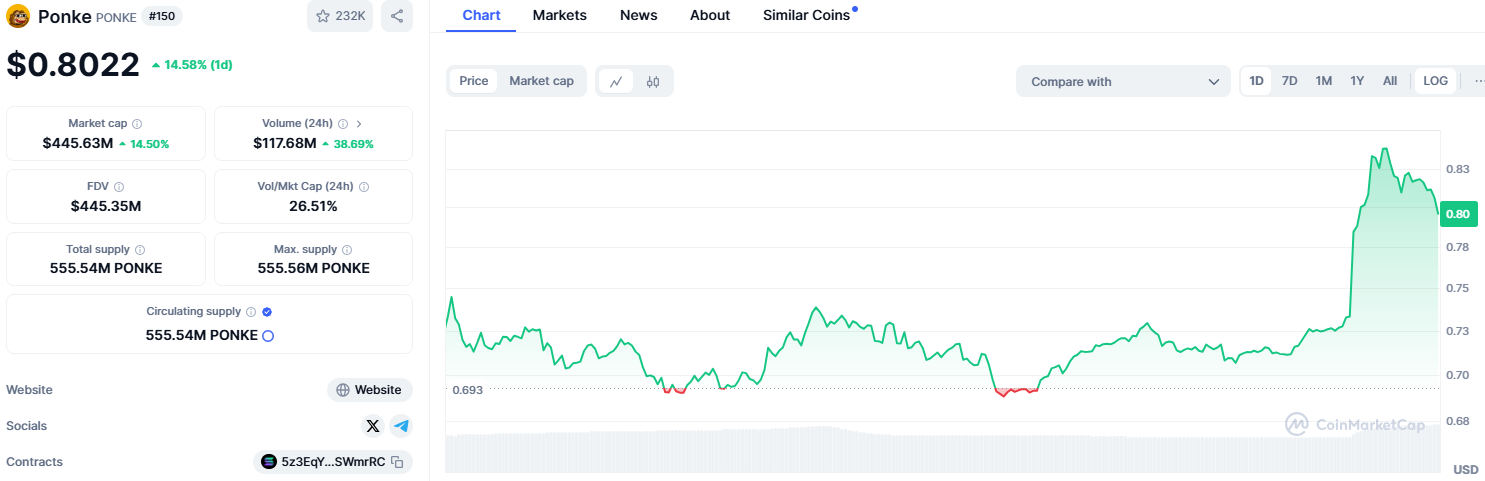This screenshot has height=481, width=1485.
Task: Click the 38.69% volume change
Action: [x=348, y=144]
